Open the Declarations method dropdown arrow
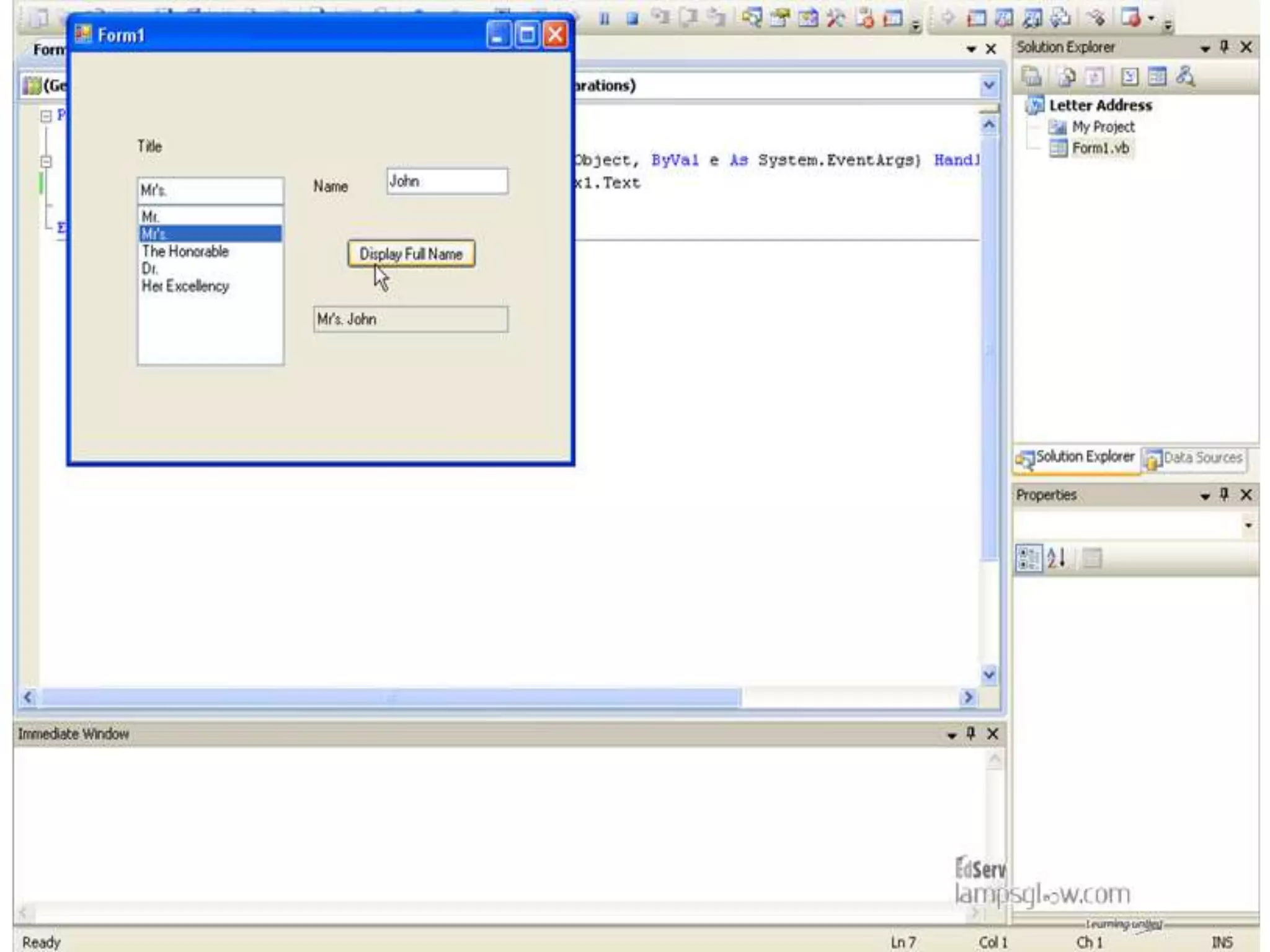1270x952 pixels. coord(989,85)
